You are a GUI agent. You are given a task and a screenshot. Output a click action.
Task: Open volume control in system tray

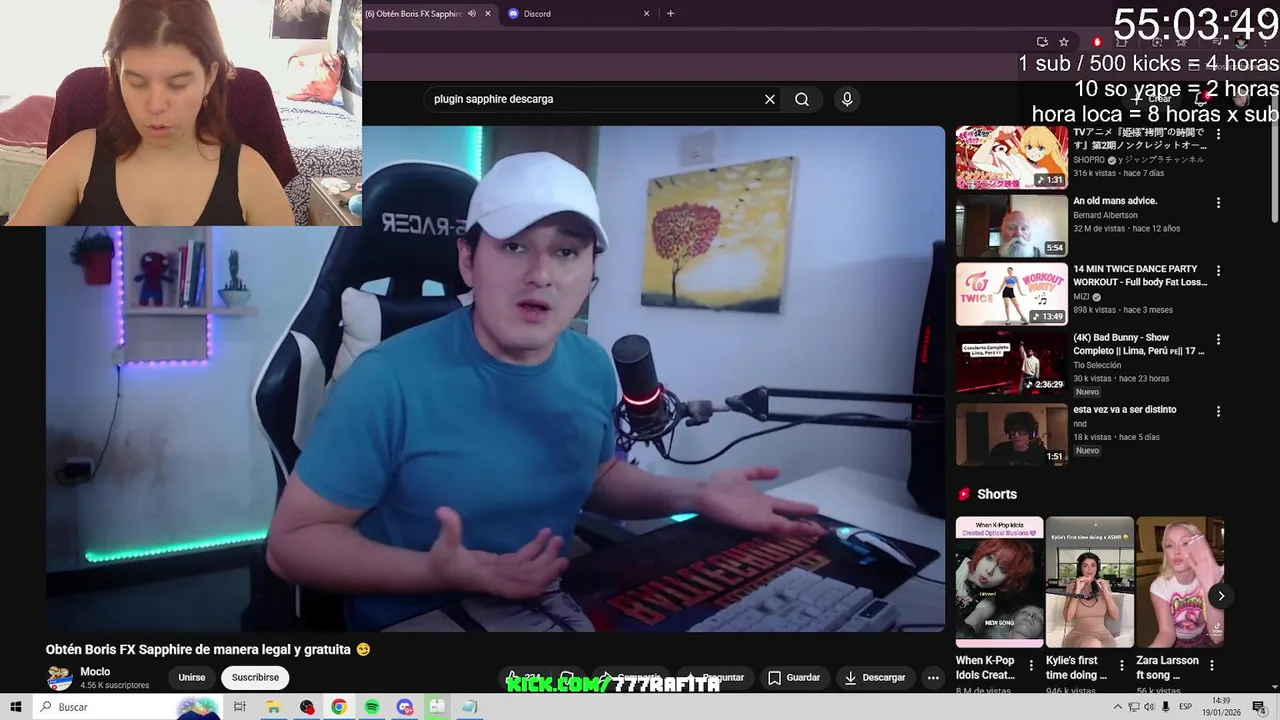(x=1149, y=707)
